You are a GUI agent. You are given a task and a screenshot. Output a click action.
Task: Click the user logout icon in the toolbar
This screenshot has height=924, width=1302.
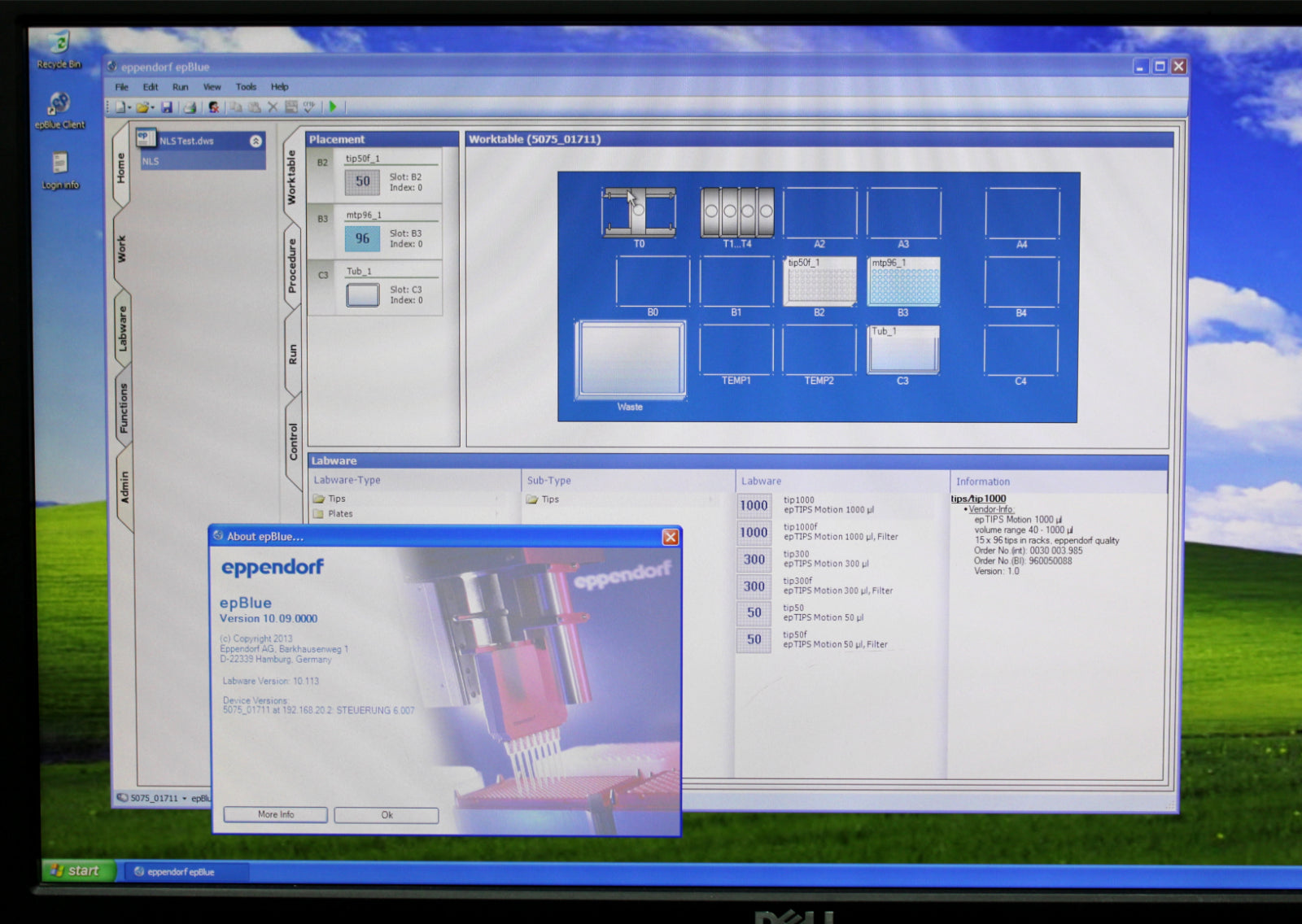click(214, 107)
